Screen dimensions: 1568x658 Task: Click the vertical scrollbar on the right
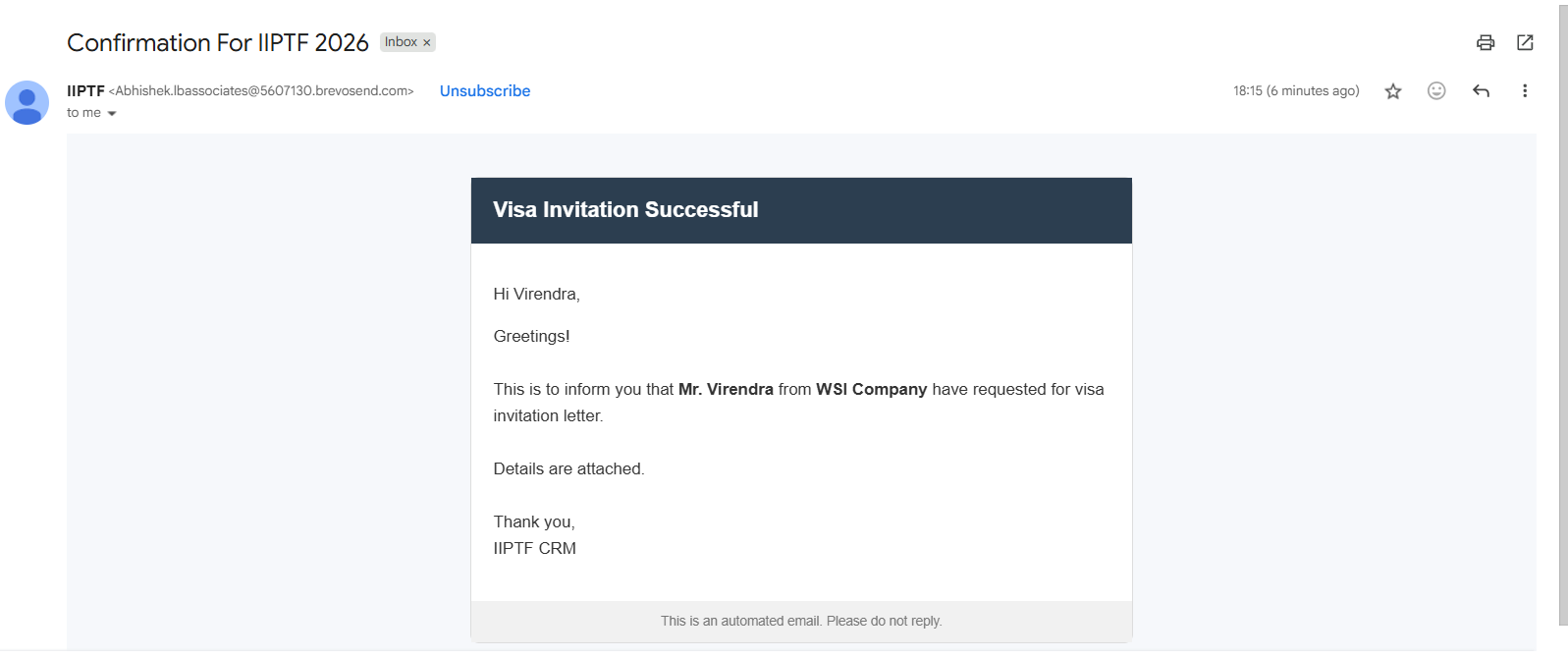pyautogui.click(x=1563, y=314)
